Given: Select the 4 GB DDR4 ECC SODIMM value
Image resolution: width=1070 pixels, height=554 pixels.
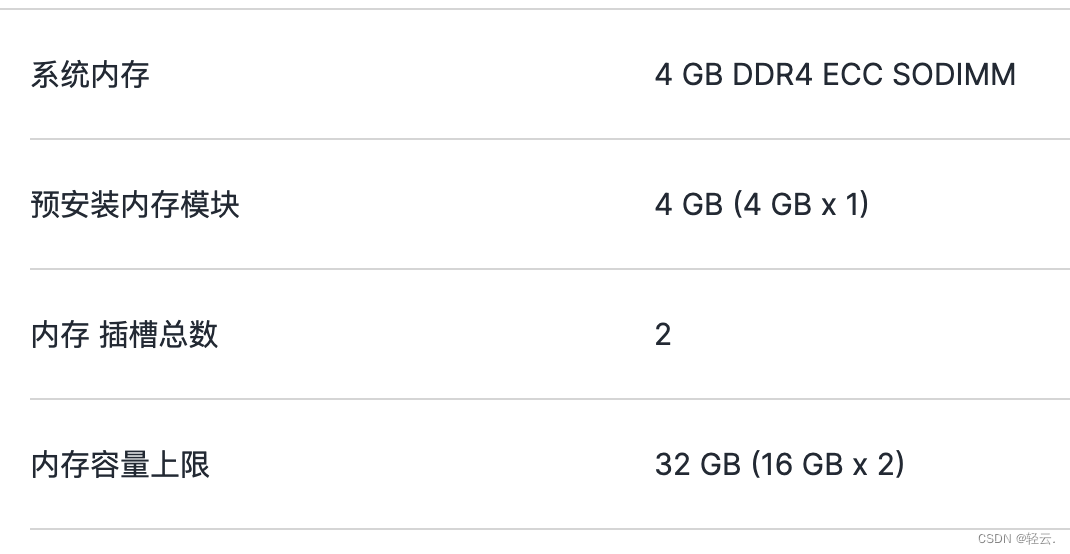Looking at the screenshot, I should click(835, 75).
